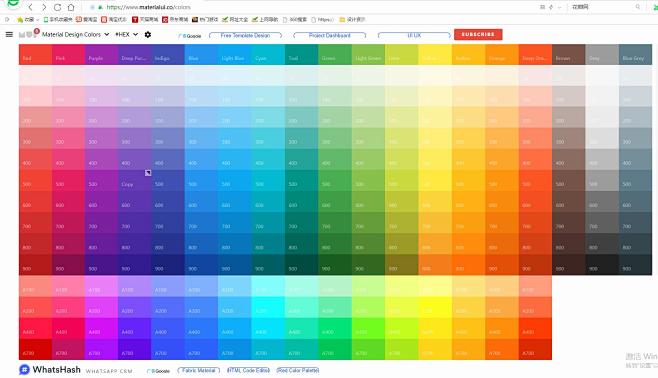
Task: Open the HTML Code Editor link
Action: pyautogui.click(x=248, y=370)
